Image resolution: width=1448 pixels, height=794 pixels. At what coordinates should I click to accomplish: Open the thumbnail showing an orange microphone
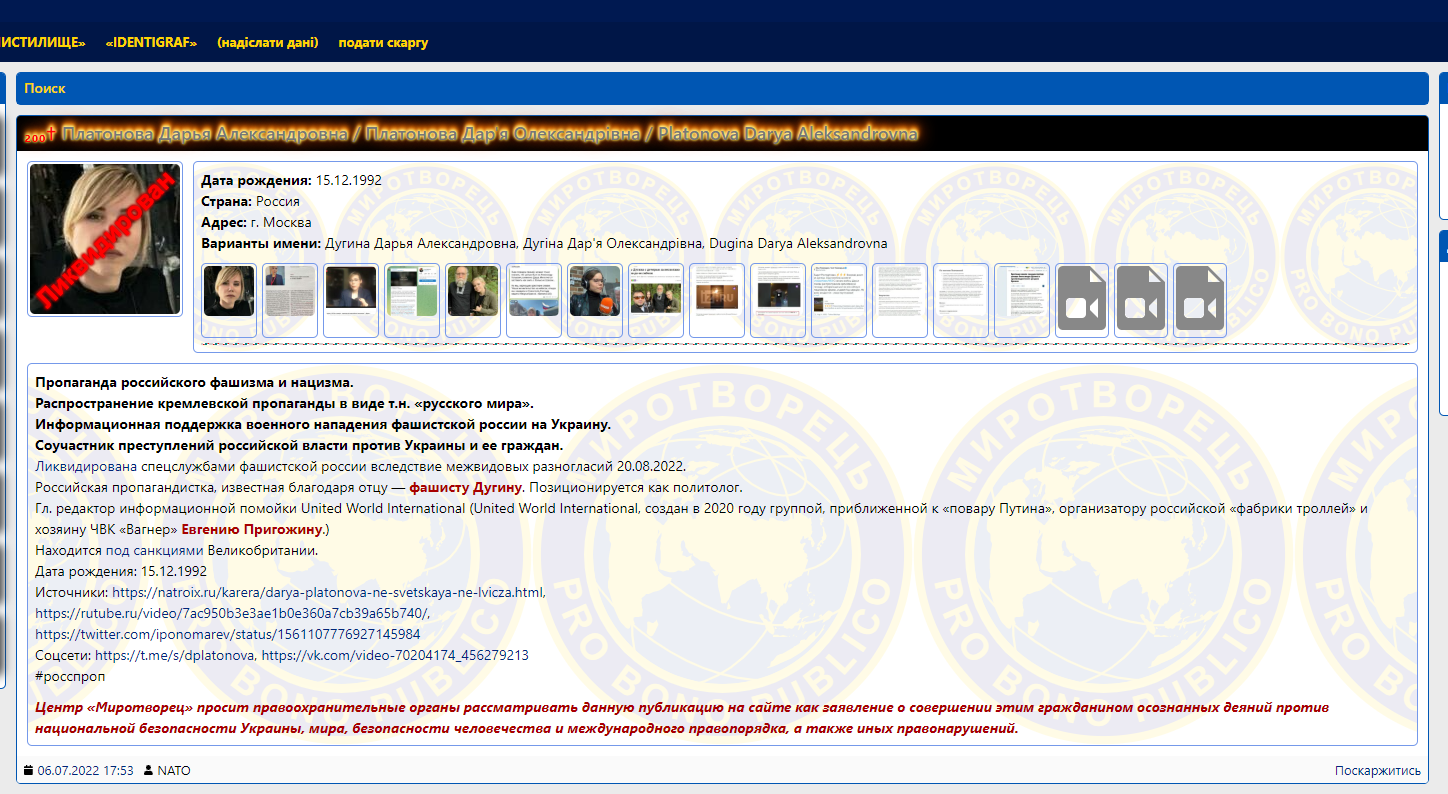click(x=595, y=300)
